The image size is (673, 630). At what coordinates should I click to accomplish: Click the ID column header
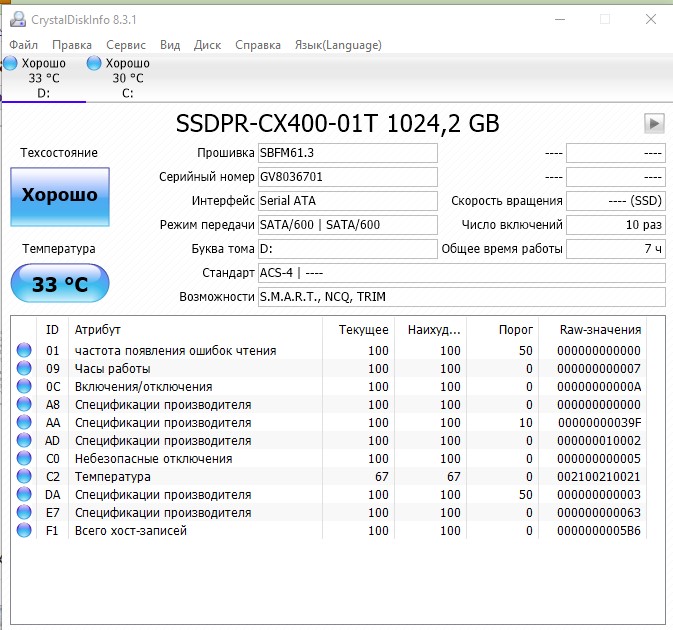[x=52, y=330]
